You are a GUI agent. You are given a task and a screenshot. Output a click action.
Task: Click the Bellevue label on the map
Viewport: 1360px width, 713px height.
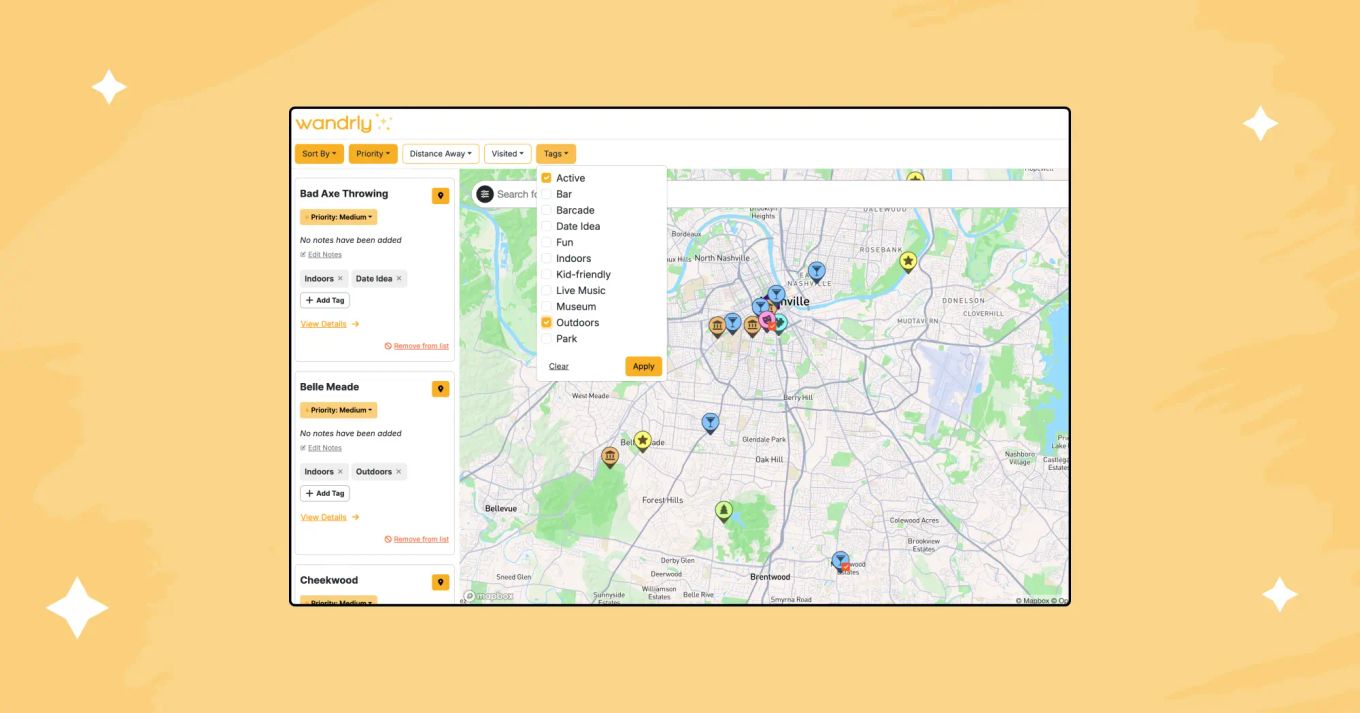[x=501, y=508]
